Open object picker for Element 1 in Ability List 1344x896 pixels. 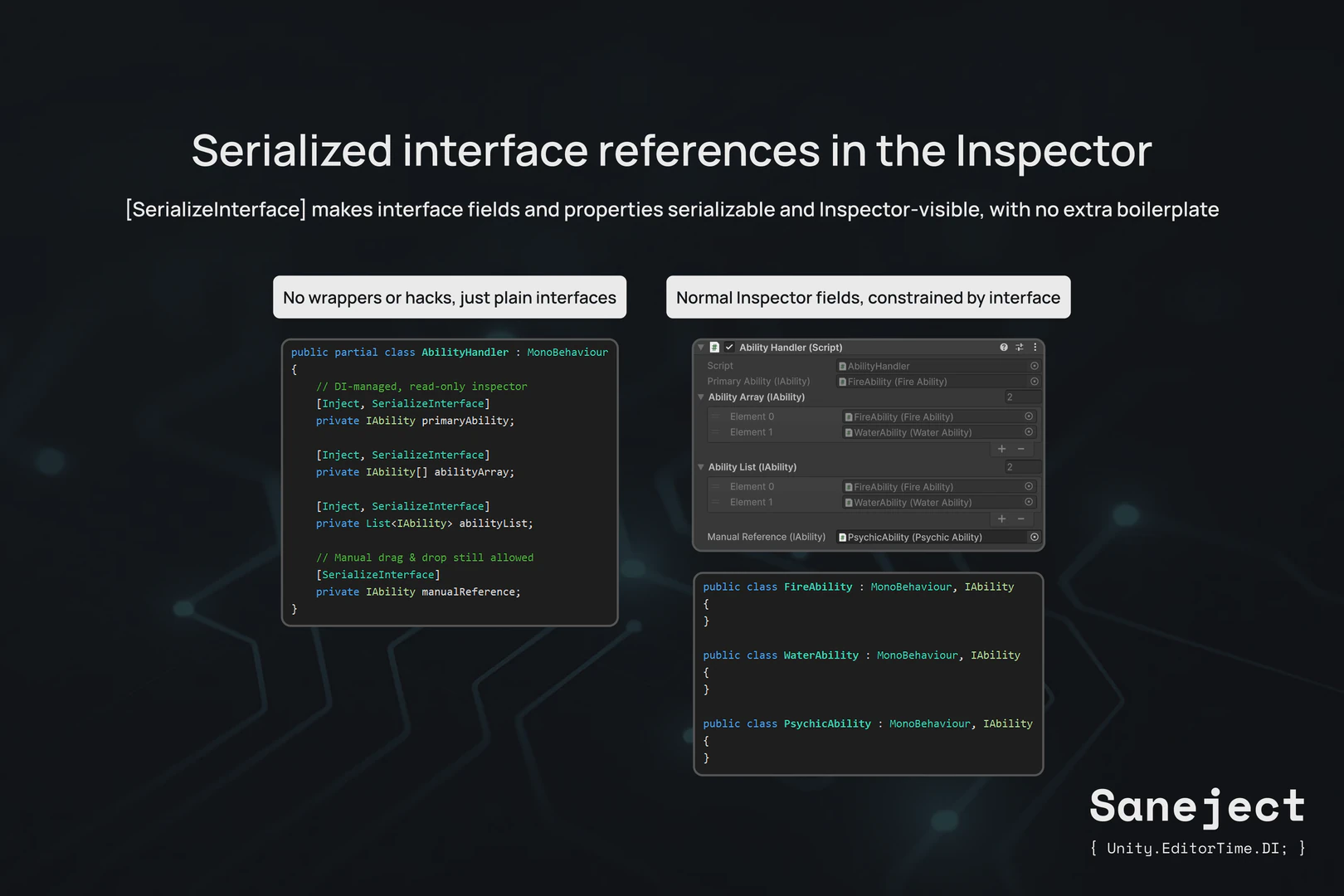[x=1027, y=502]
